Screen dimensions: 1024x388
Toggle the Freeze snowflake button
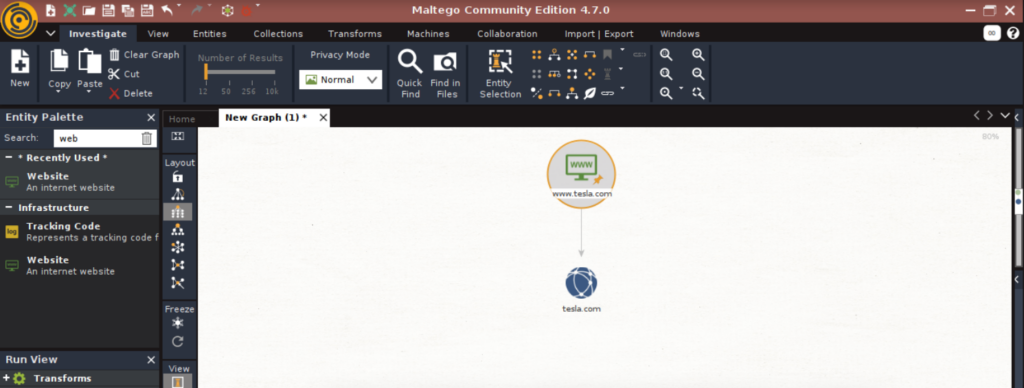pos(178,323)
